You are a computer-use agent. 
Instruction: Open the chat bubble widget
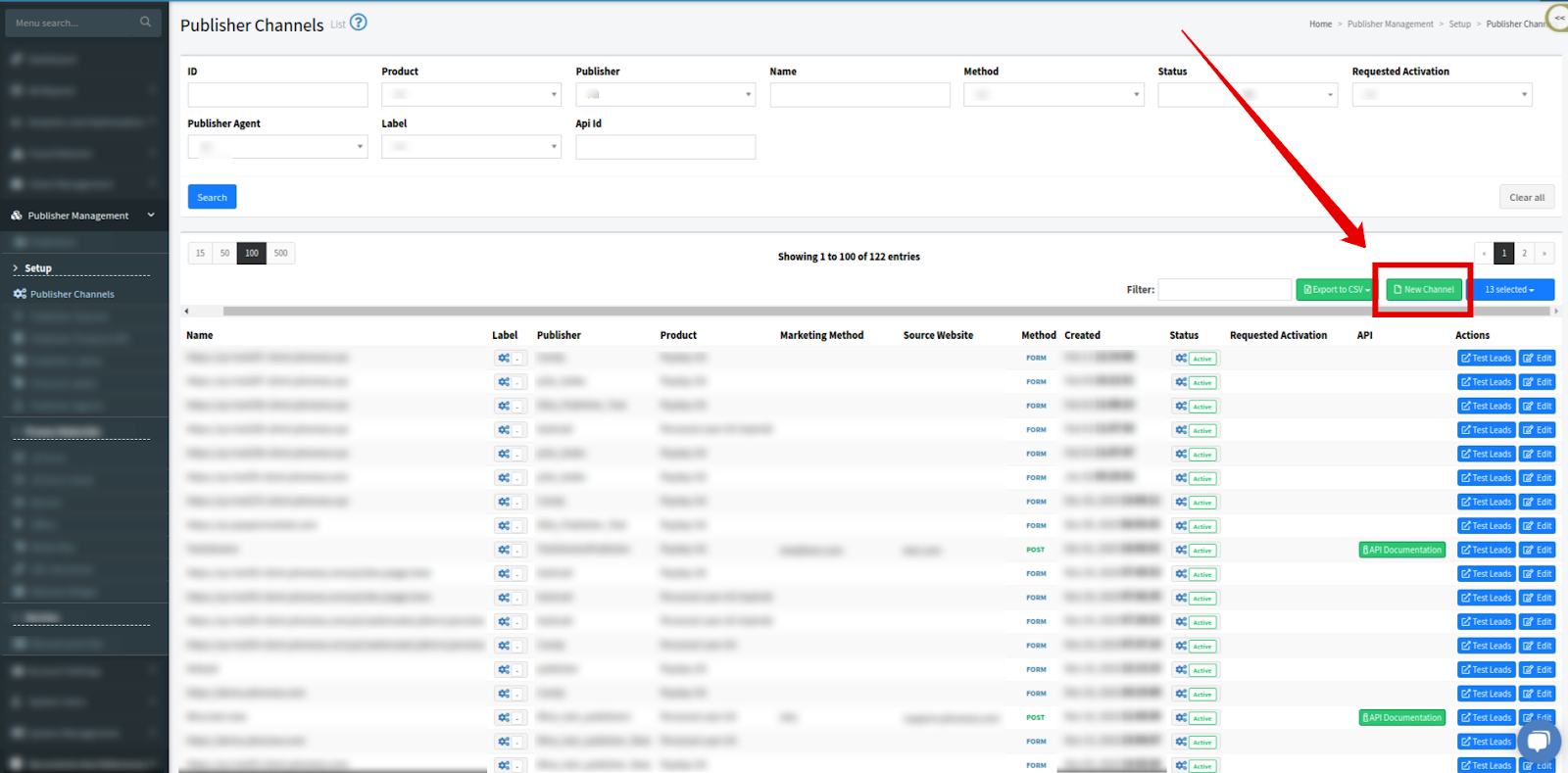1538,741
